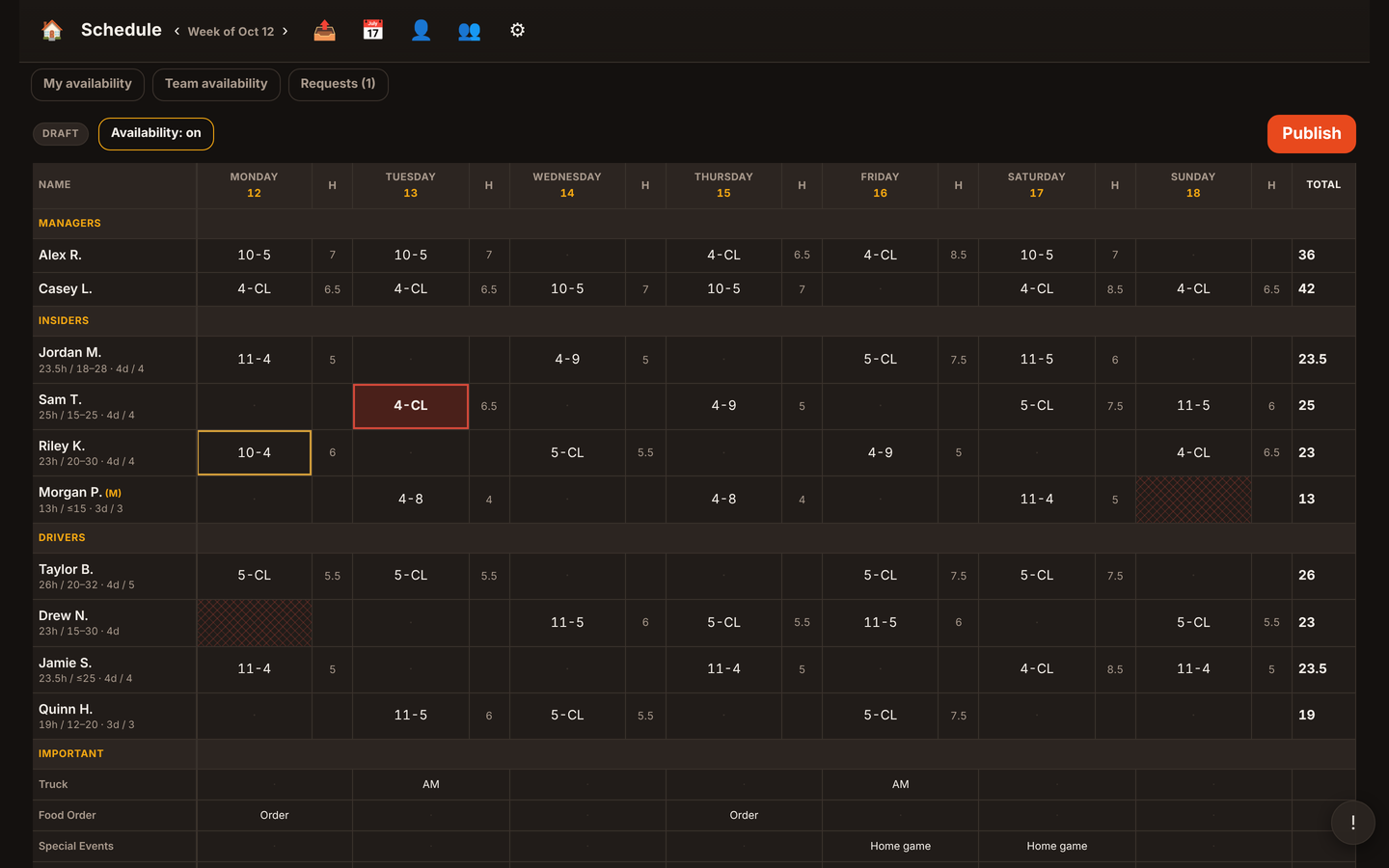Click Quinn H. Tuesday 11-5 shift
Screen dimensions: 1389x868
(x=411, y=716)
